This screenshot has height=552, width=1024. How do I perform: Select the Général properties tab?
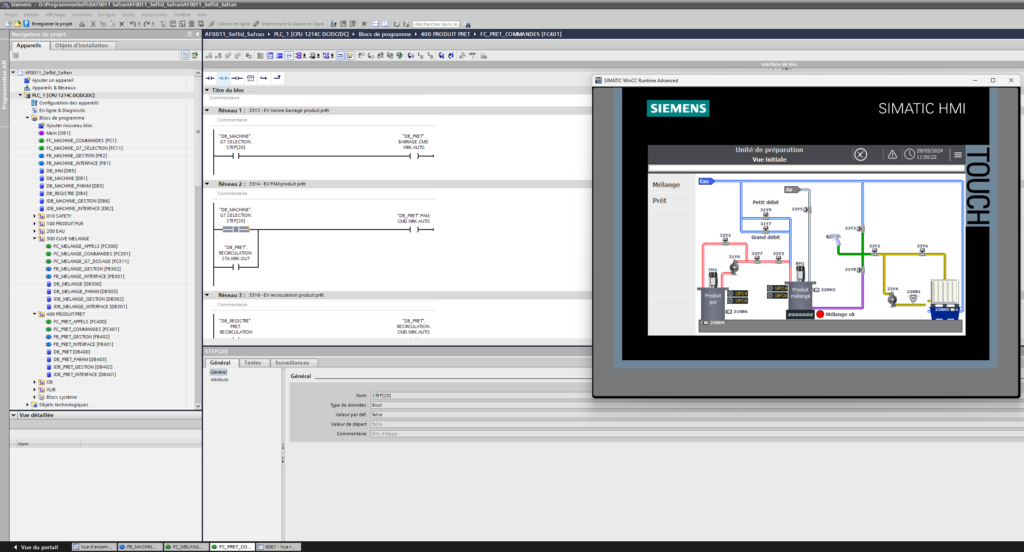(x=220, y=363)
